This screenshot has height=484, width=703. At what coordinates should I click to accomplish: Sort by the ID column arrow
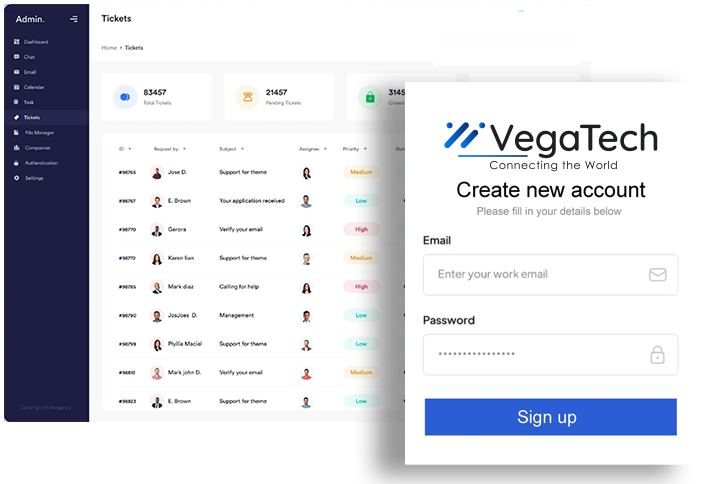pyautogui.click(x=130, y=149)
